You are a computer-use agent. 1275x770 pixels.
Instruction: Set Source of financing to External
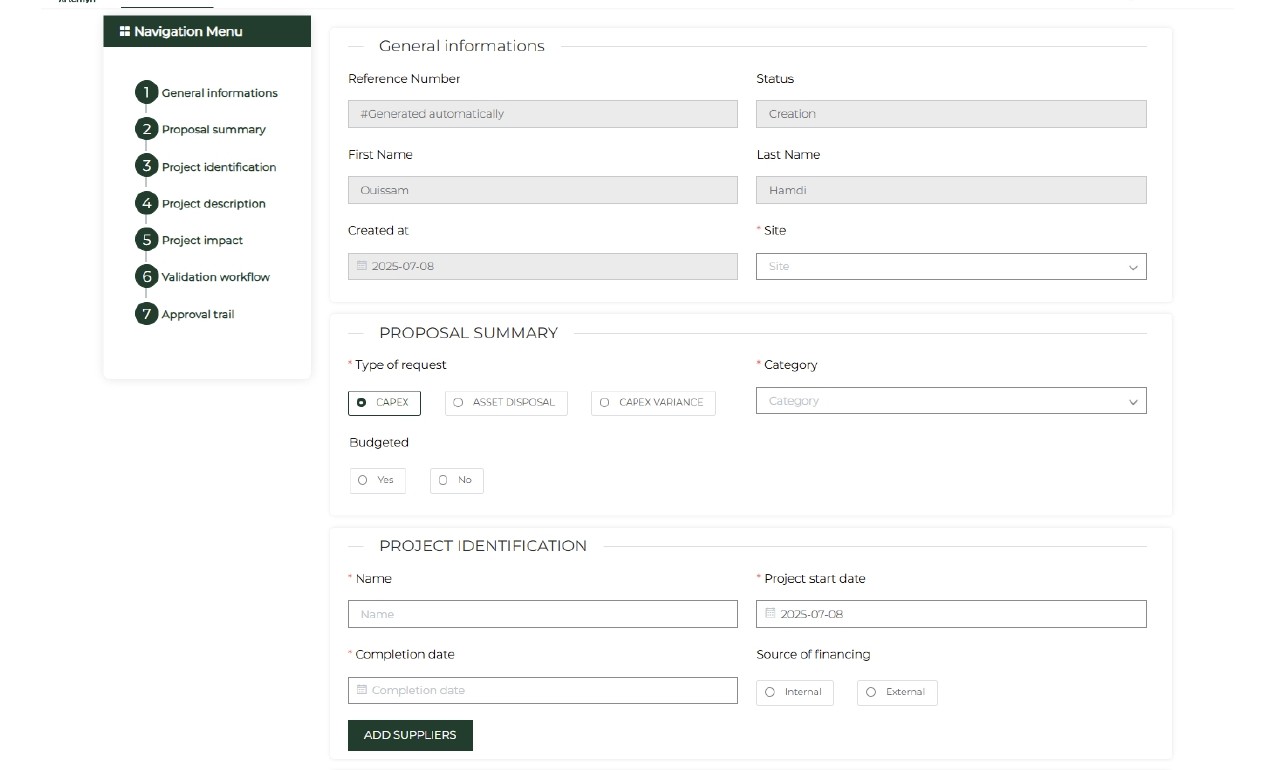pyautogui.click(x=896, y=692)
